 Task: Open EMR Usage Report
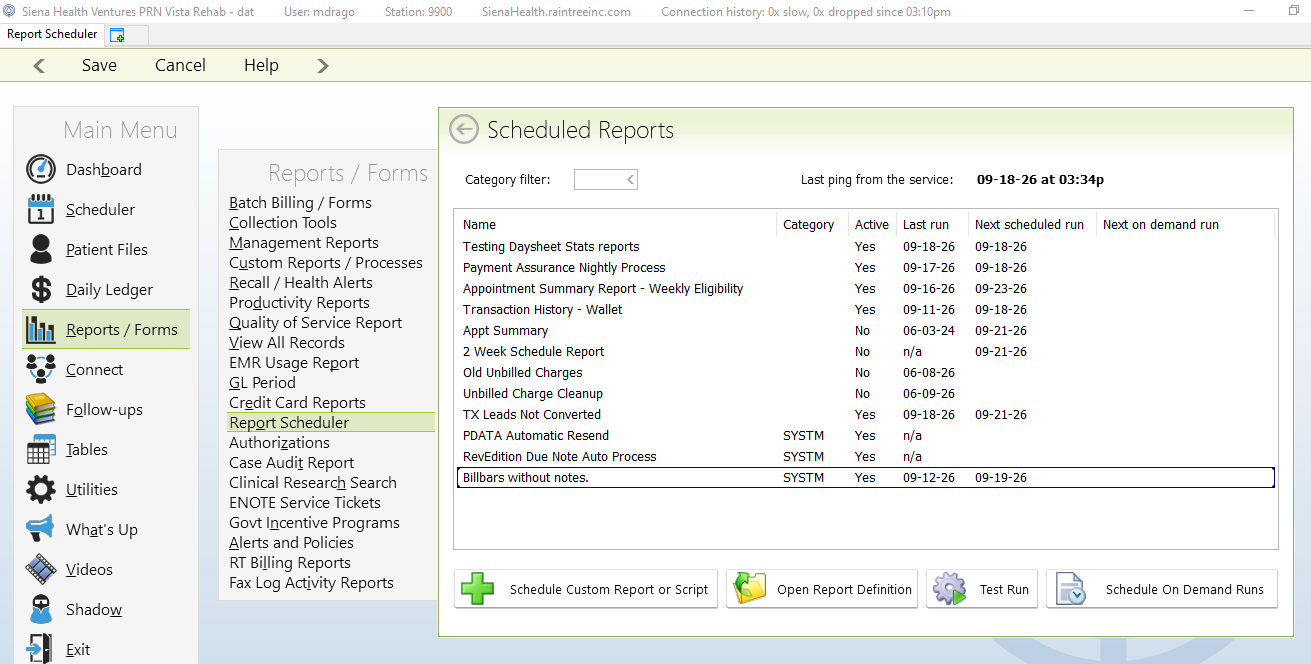tap(294, 362)
